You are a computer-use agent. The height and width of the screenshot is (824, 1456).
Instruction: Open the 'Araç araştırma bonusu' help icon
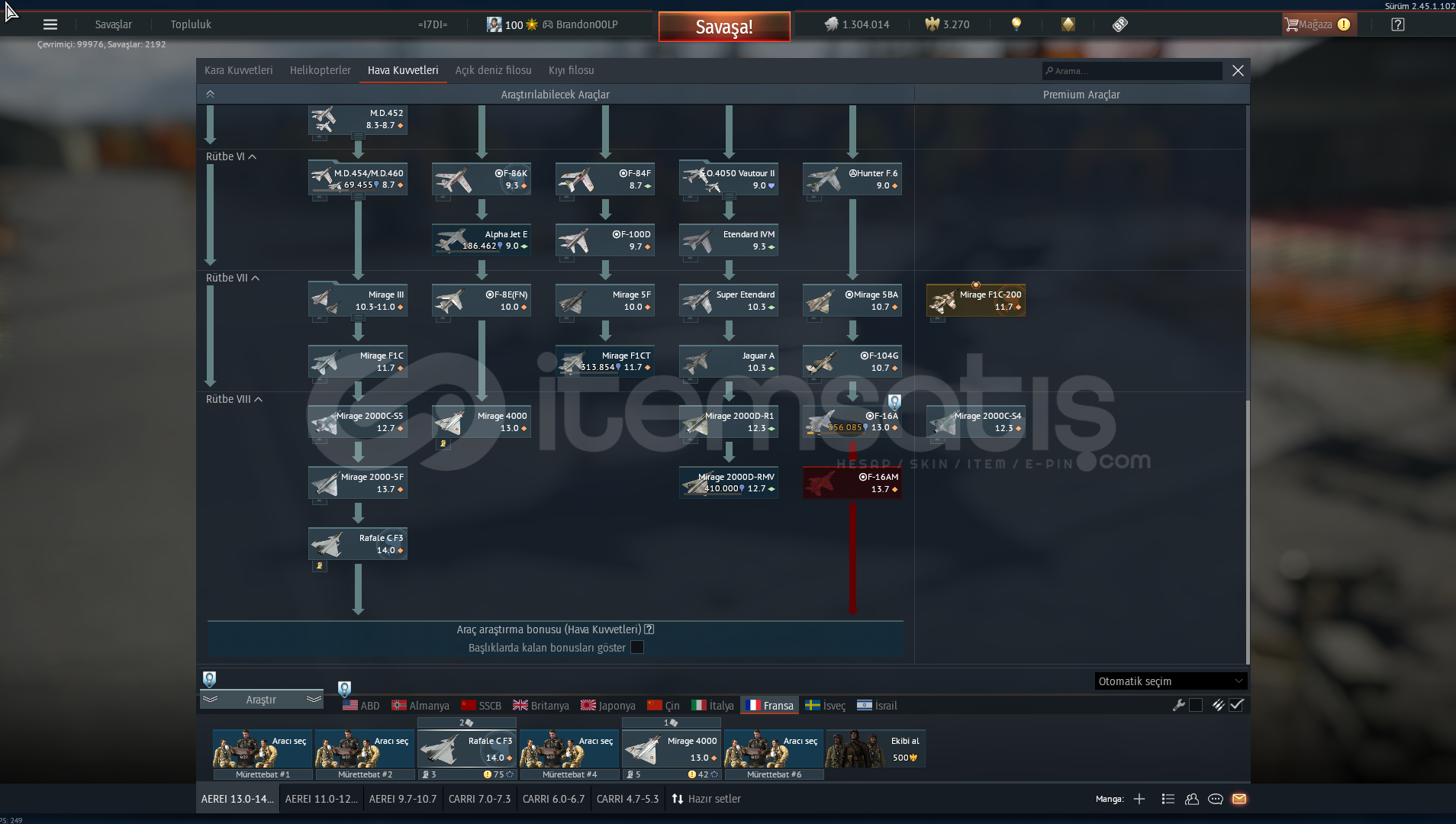pos(649,629)
